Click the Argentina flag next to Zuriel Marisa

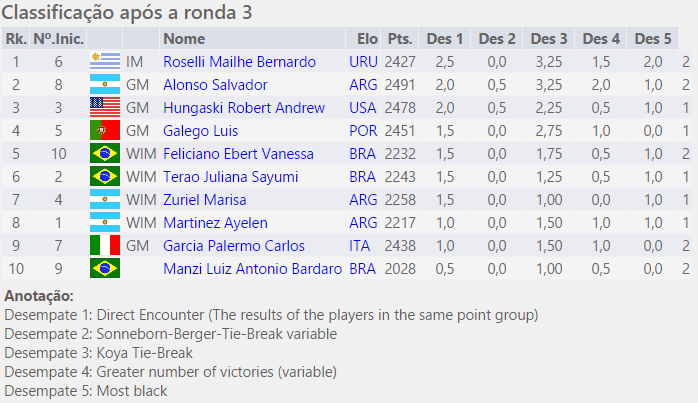click(x=104, y=200)
